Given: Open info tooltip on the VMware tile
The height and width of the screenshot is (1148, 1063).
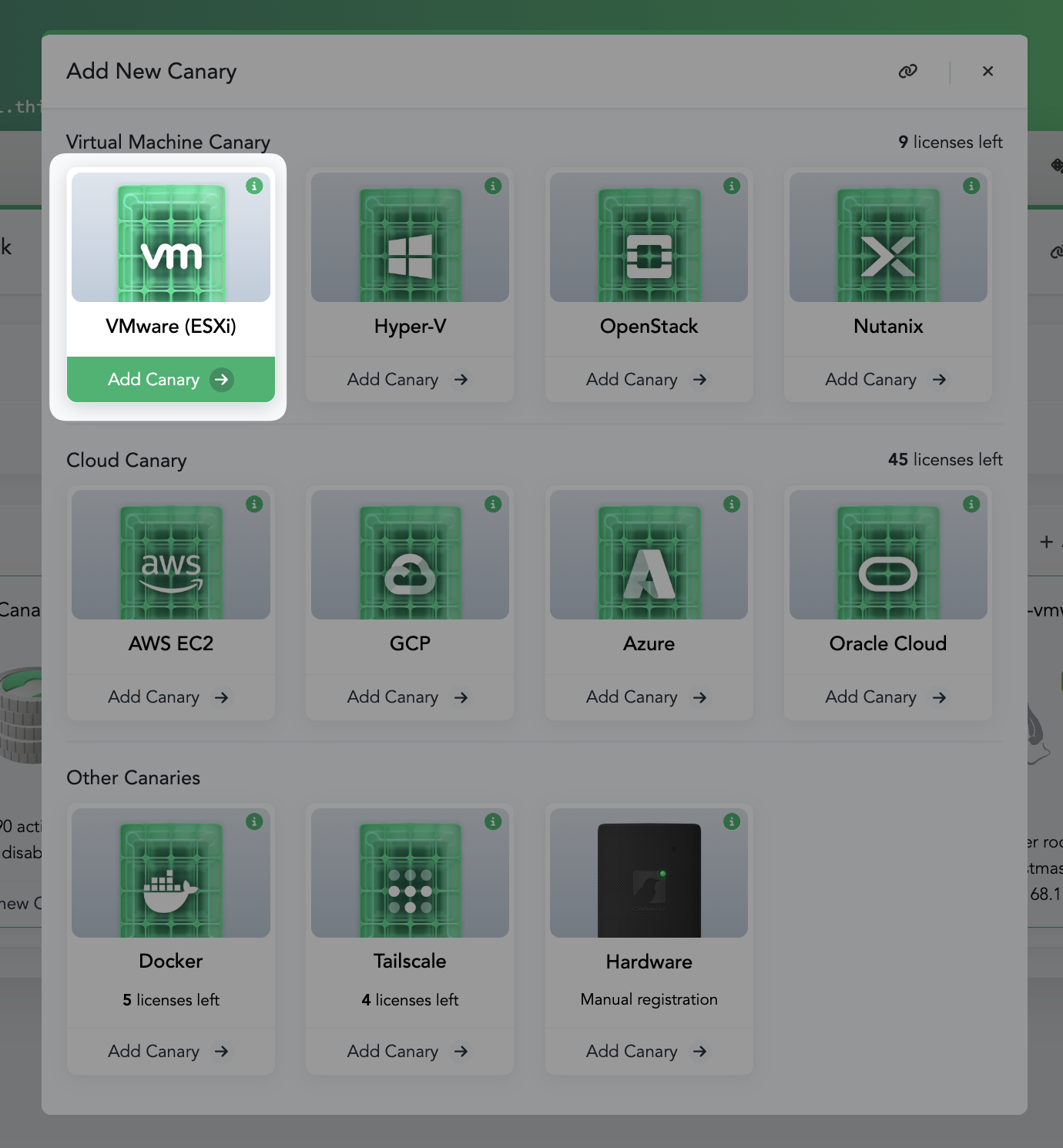Looking at the screenshot, I should point(254,186).
